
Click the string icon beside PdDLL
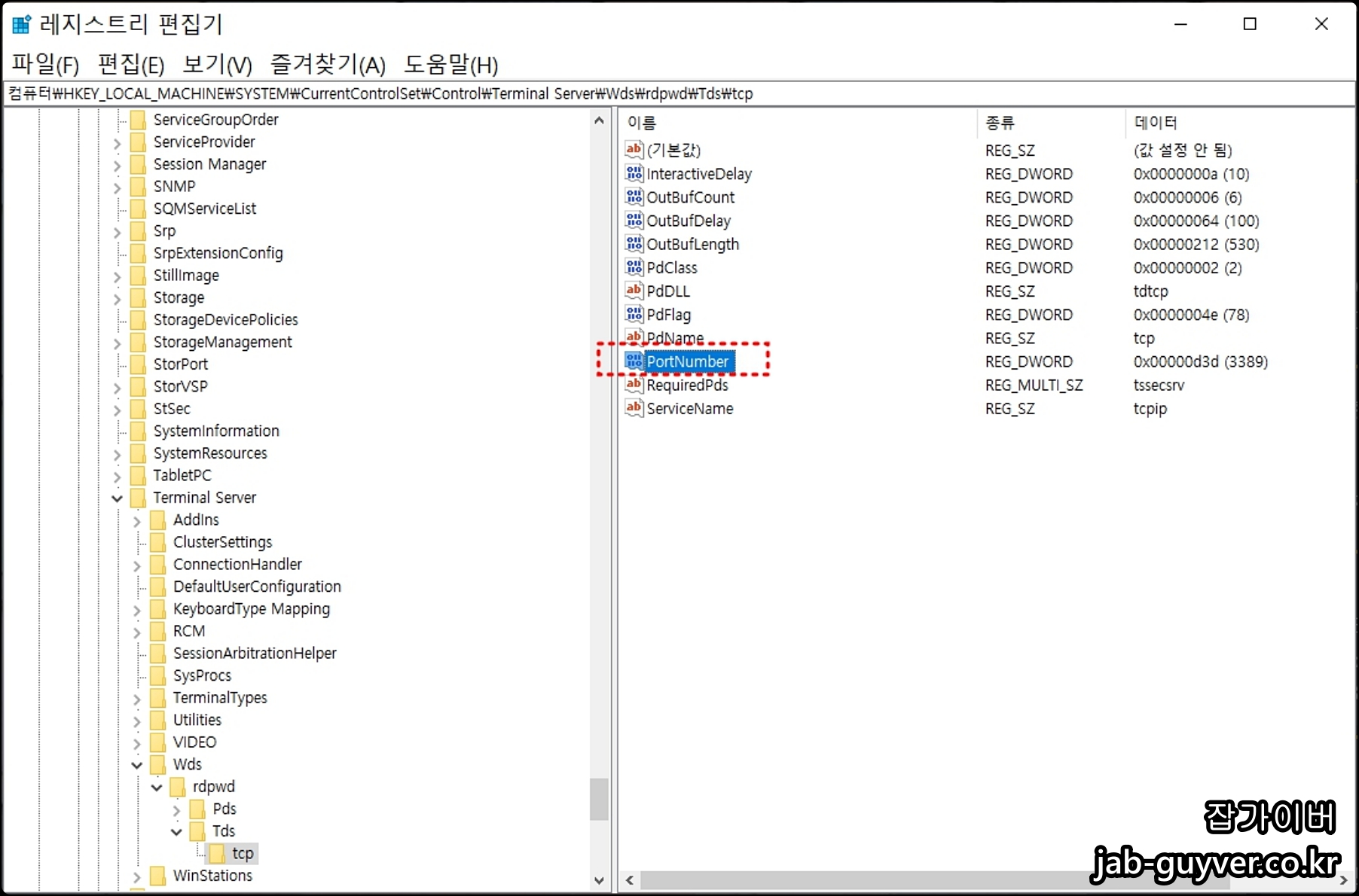pos(634,291)
